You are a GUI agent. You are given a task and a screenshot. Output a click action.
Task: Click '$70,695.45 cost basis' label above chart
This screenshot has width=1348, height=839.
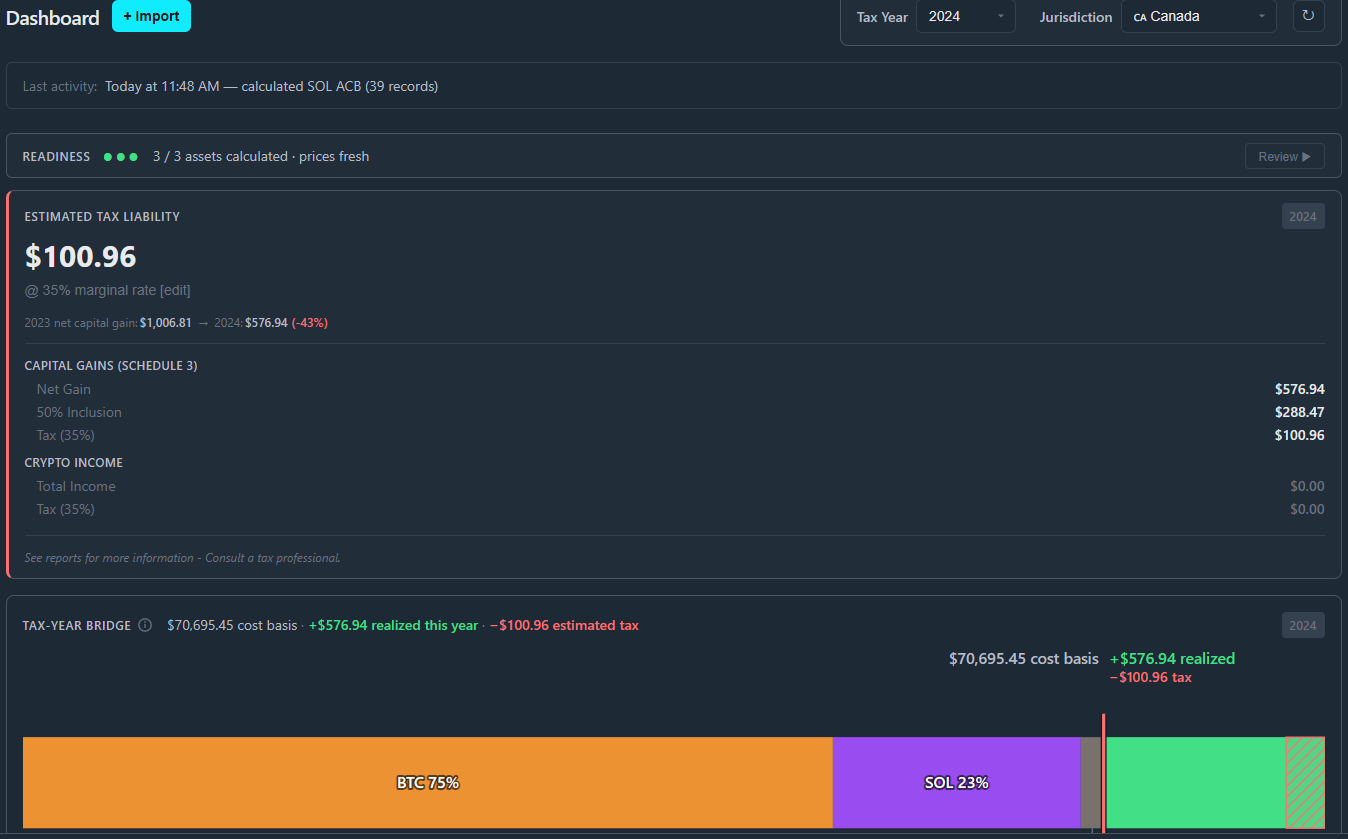pos(1023,659)
